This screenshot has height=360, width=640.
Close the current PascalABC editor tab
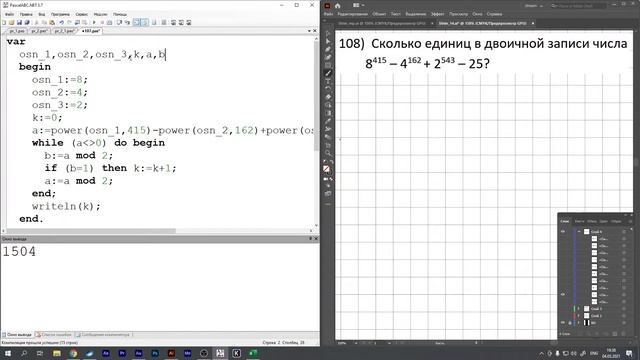point(315,31)
